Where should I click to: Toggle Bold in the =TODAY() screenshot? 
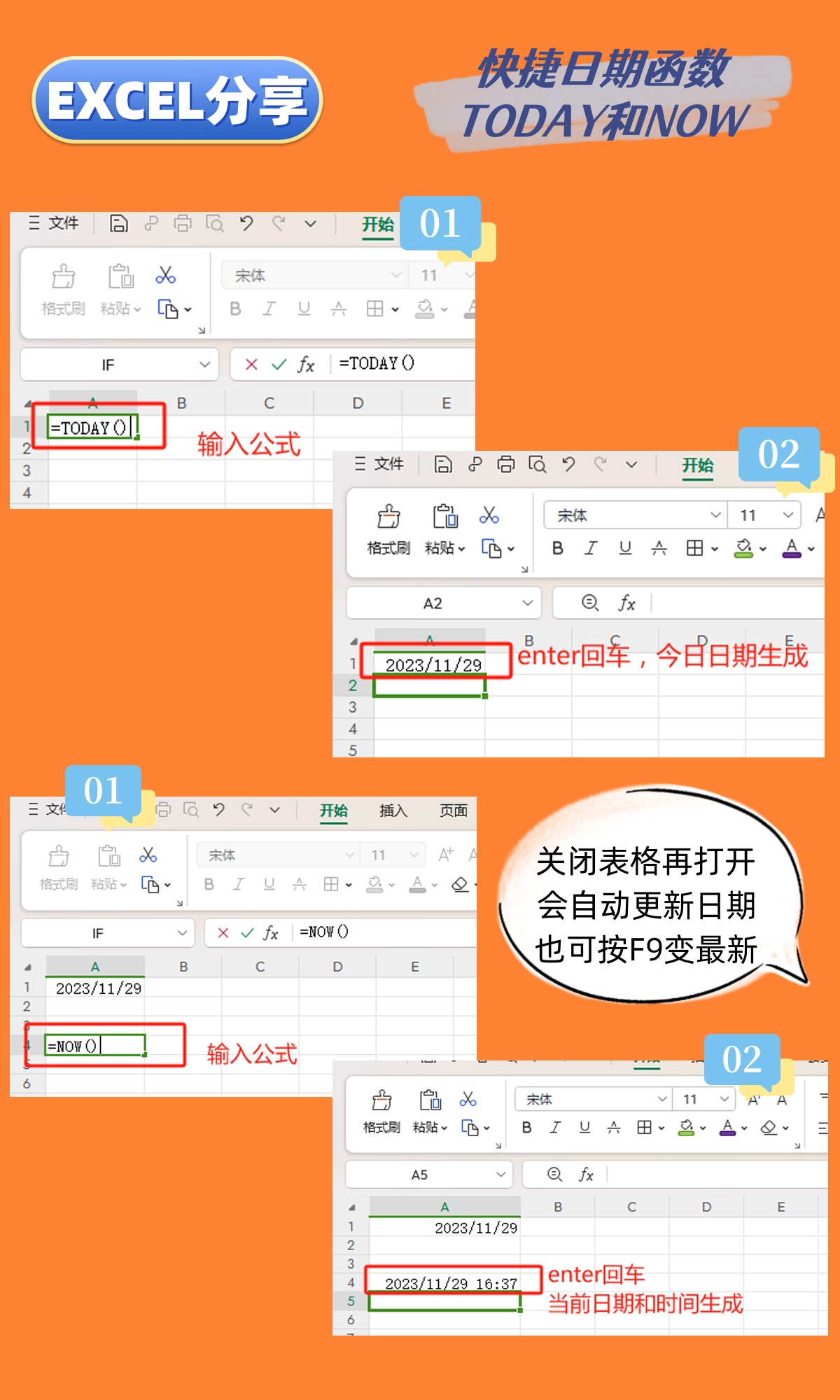point(235,309)
